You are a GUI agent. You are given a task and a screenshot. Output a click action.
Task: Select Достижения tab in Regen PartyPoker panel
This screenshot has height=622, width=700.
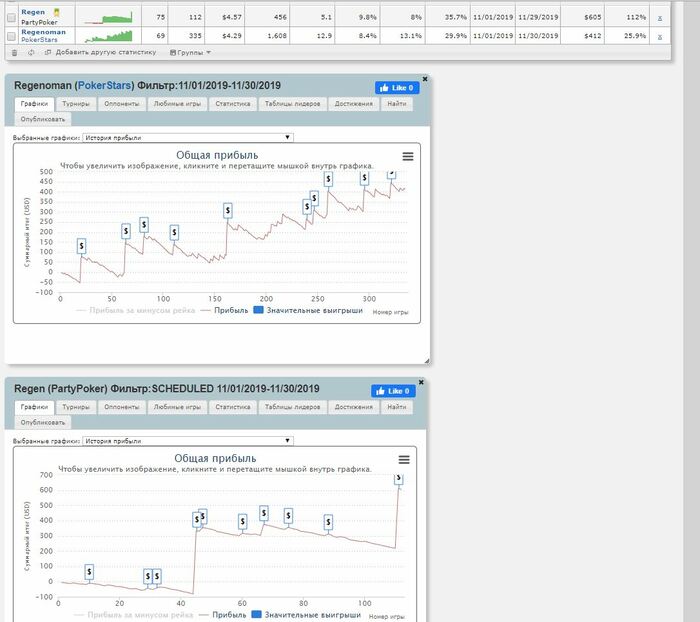354,407
